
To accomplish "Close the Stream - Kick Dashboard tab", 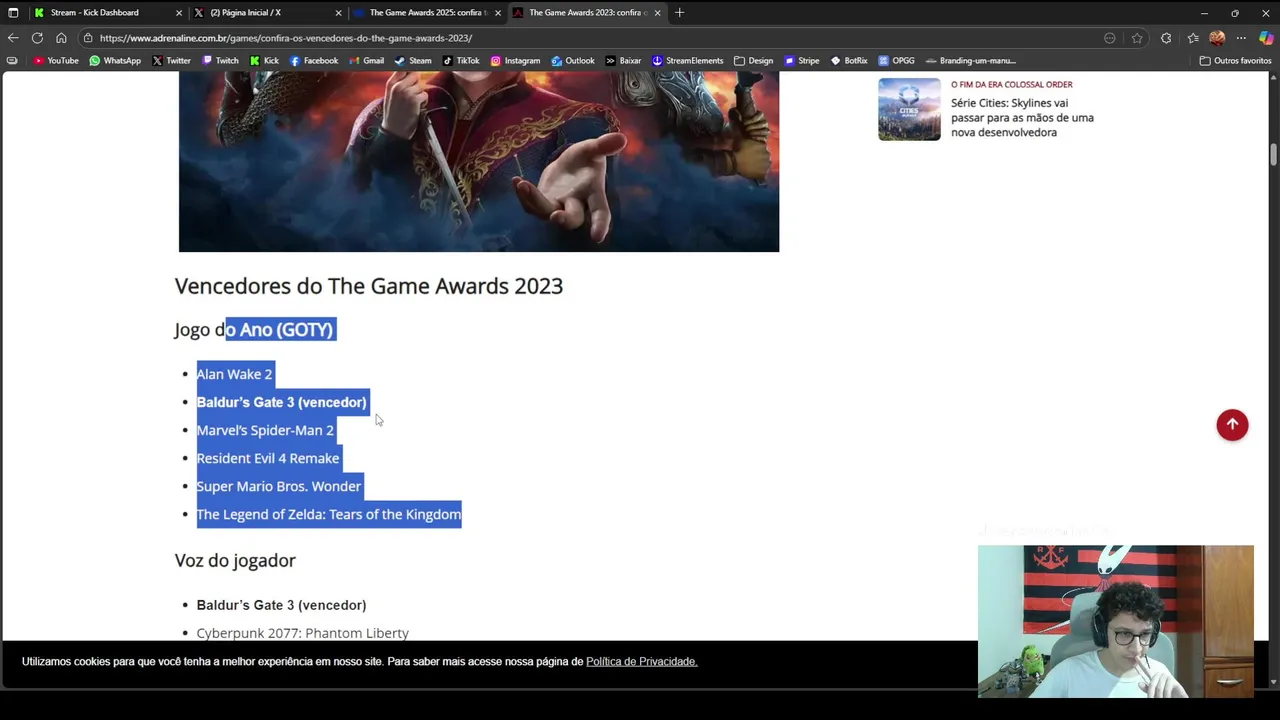I will [179, 13].
